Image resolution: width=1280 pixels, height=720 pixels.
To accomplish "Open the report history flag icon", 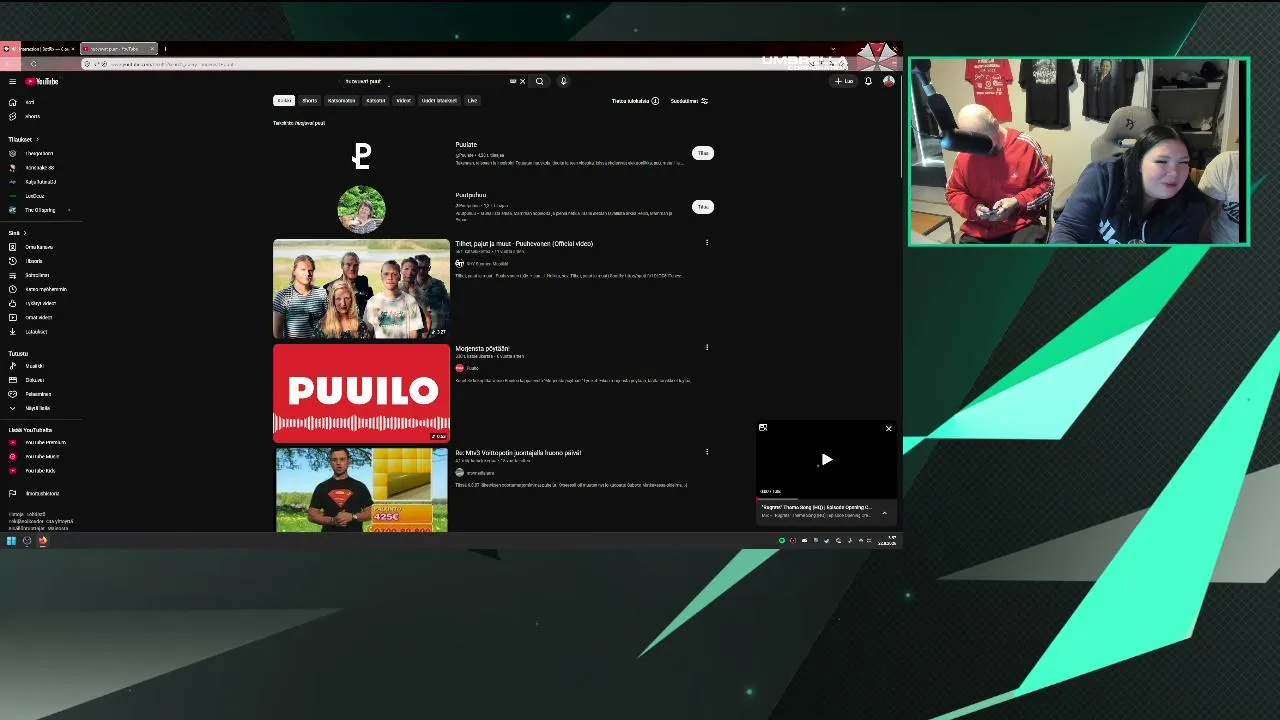I will 12,493.
